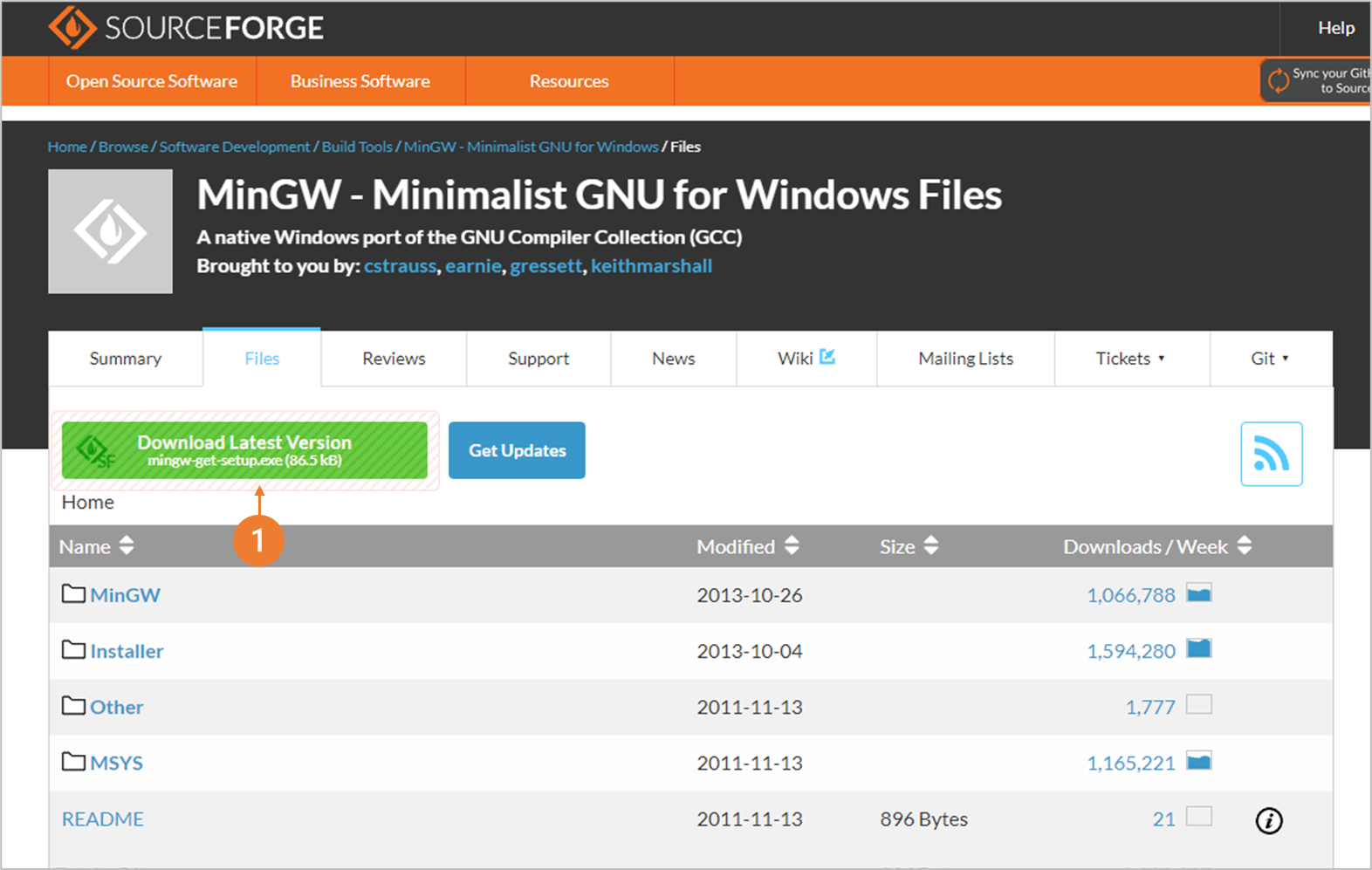The width and height of the screenshot is (1372, 870).
Task: Open the MSYS folder link
Action: pyautogui.click(x=116, y=763)
